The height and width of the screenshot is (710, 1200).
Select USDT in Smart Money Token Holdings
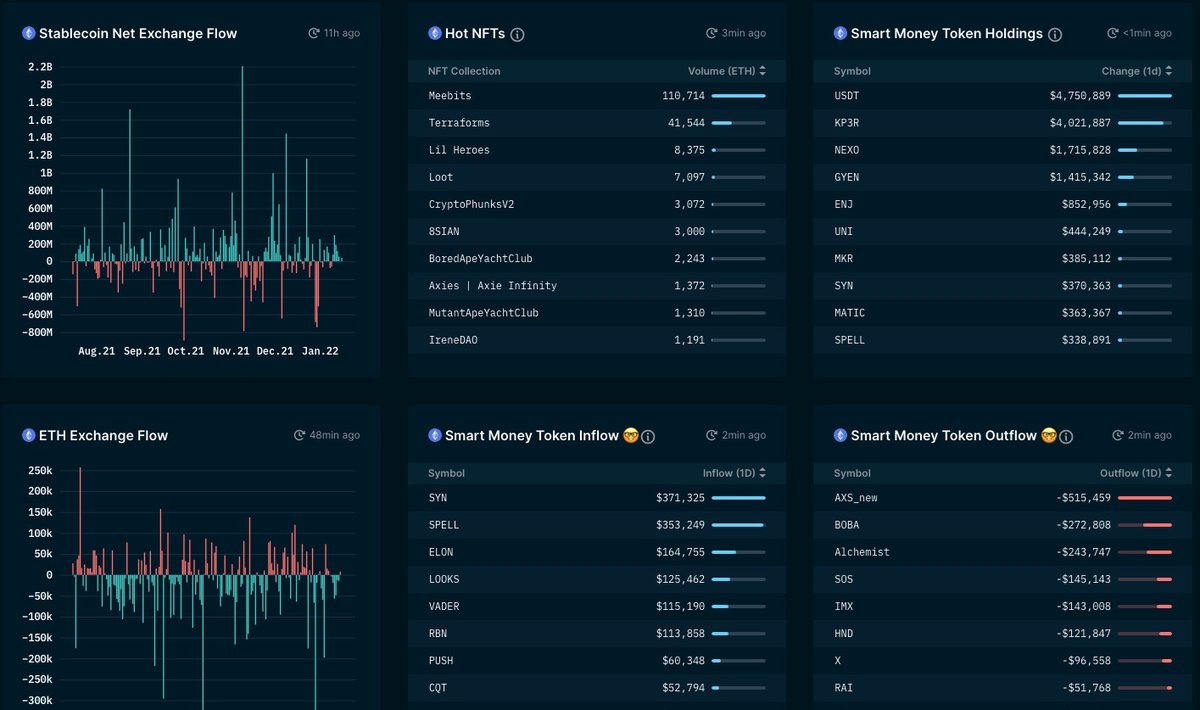(x=847, y=96)
